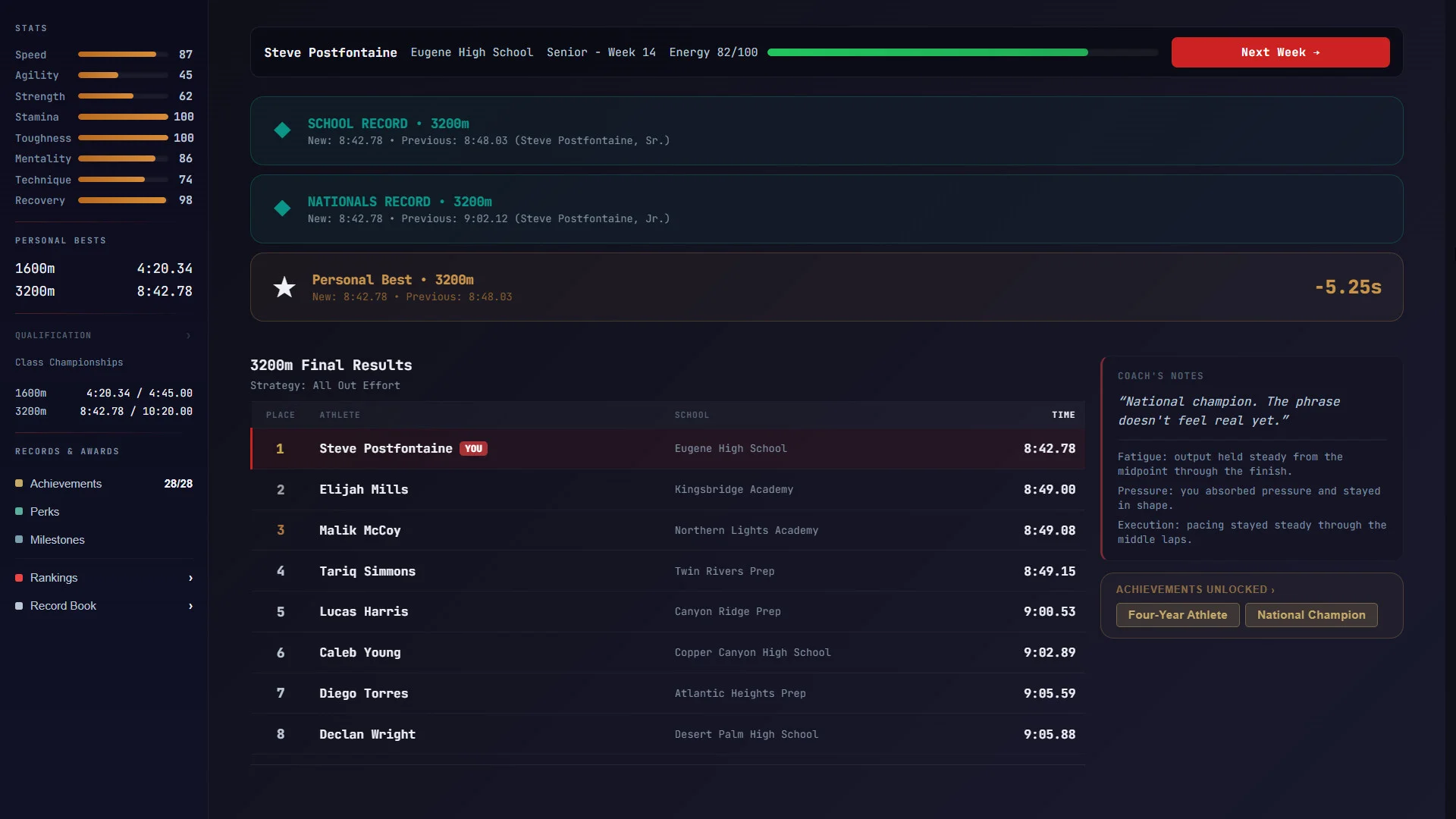
Task: Open the Achievements Unlocked link
Action: (1195, 589)
